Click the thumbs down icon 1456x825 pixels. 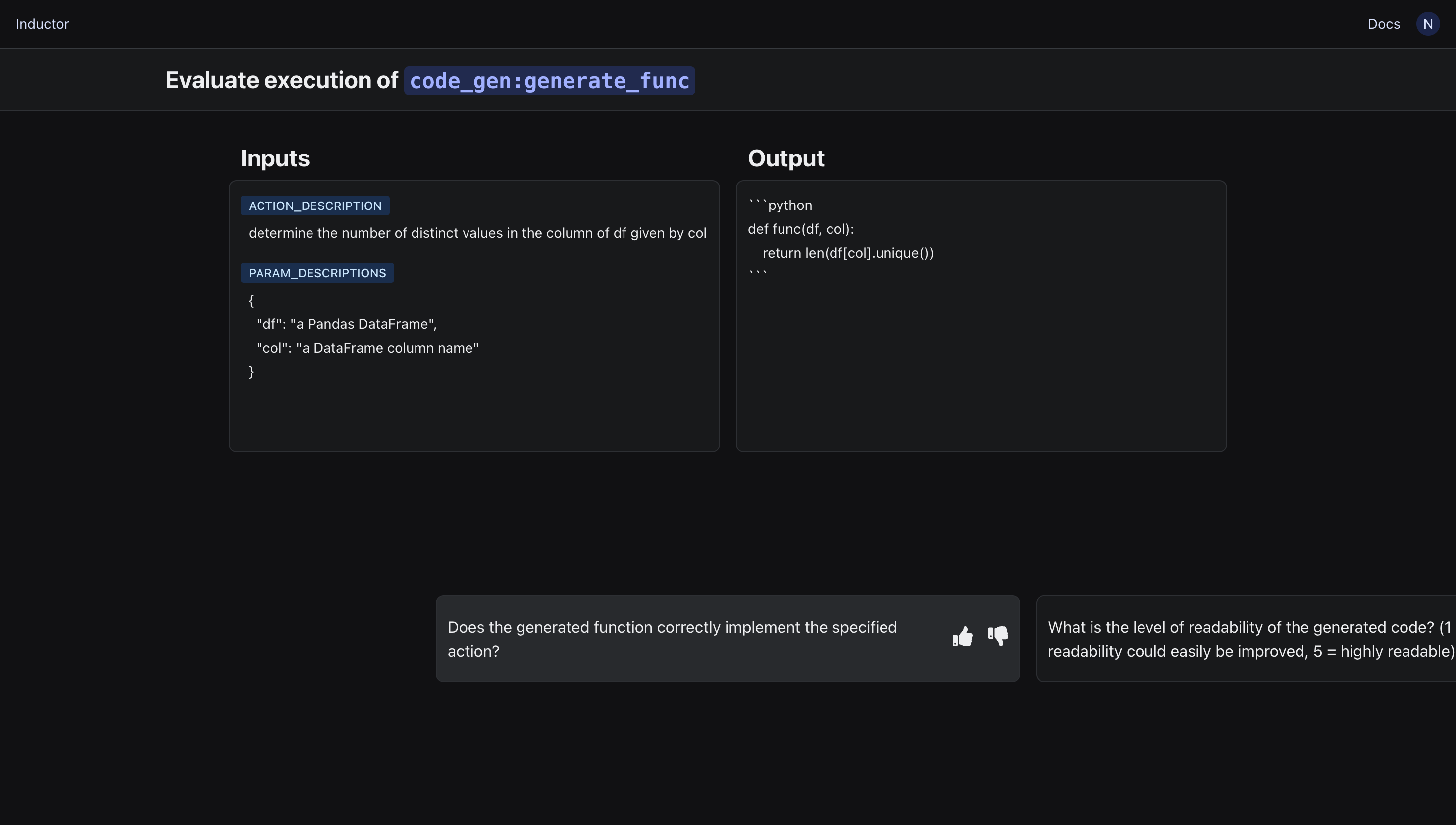coord(998,637)
